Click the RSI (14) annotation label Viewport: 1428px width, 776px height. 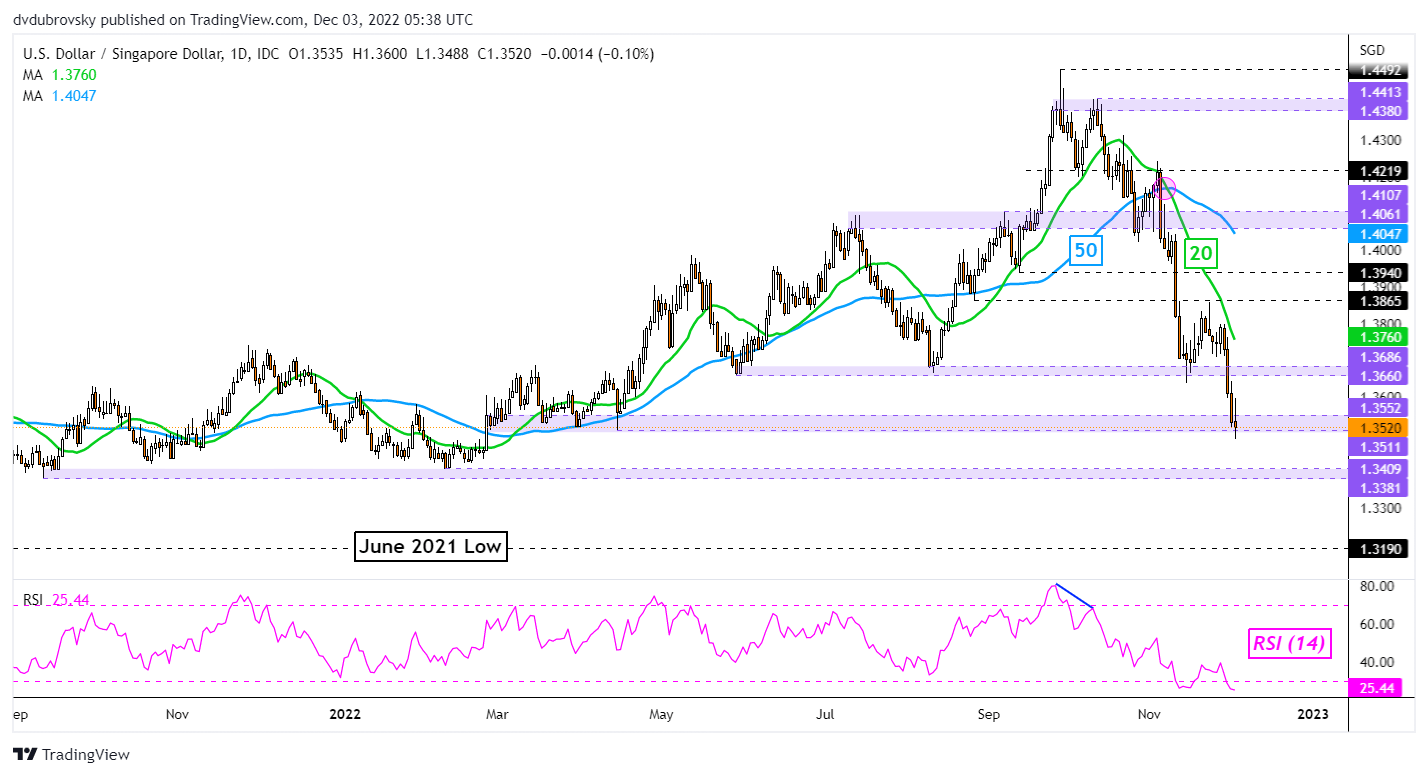click(x=1290, y=644)
